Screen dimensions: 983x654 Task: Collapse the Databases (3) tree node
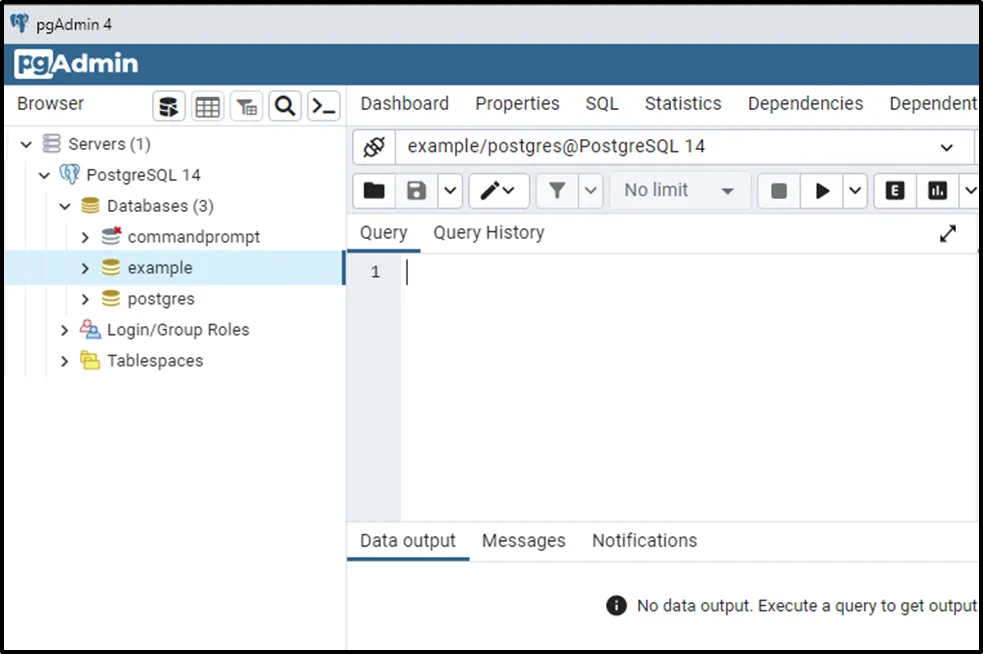[x=65, y=206]
